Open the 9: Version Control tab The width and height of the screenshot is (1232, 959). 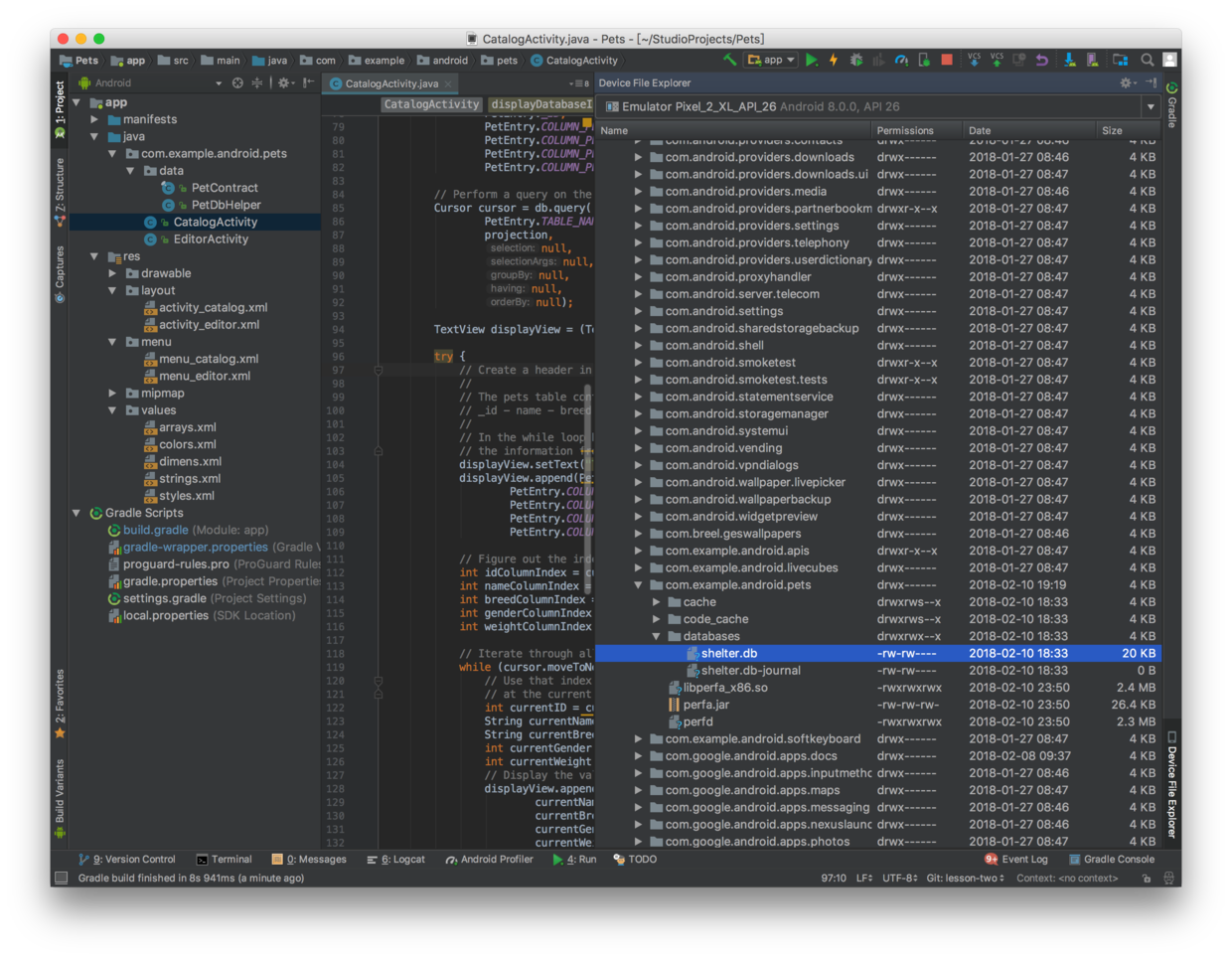(x=127, y=860)
